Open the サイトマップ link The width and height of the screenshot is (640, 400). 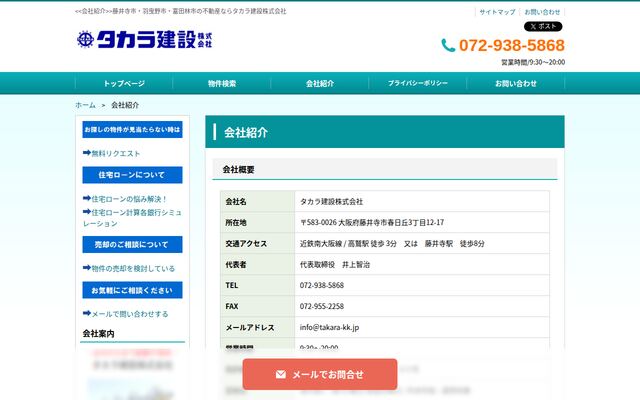tap(497, 12)
